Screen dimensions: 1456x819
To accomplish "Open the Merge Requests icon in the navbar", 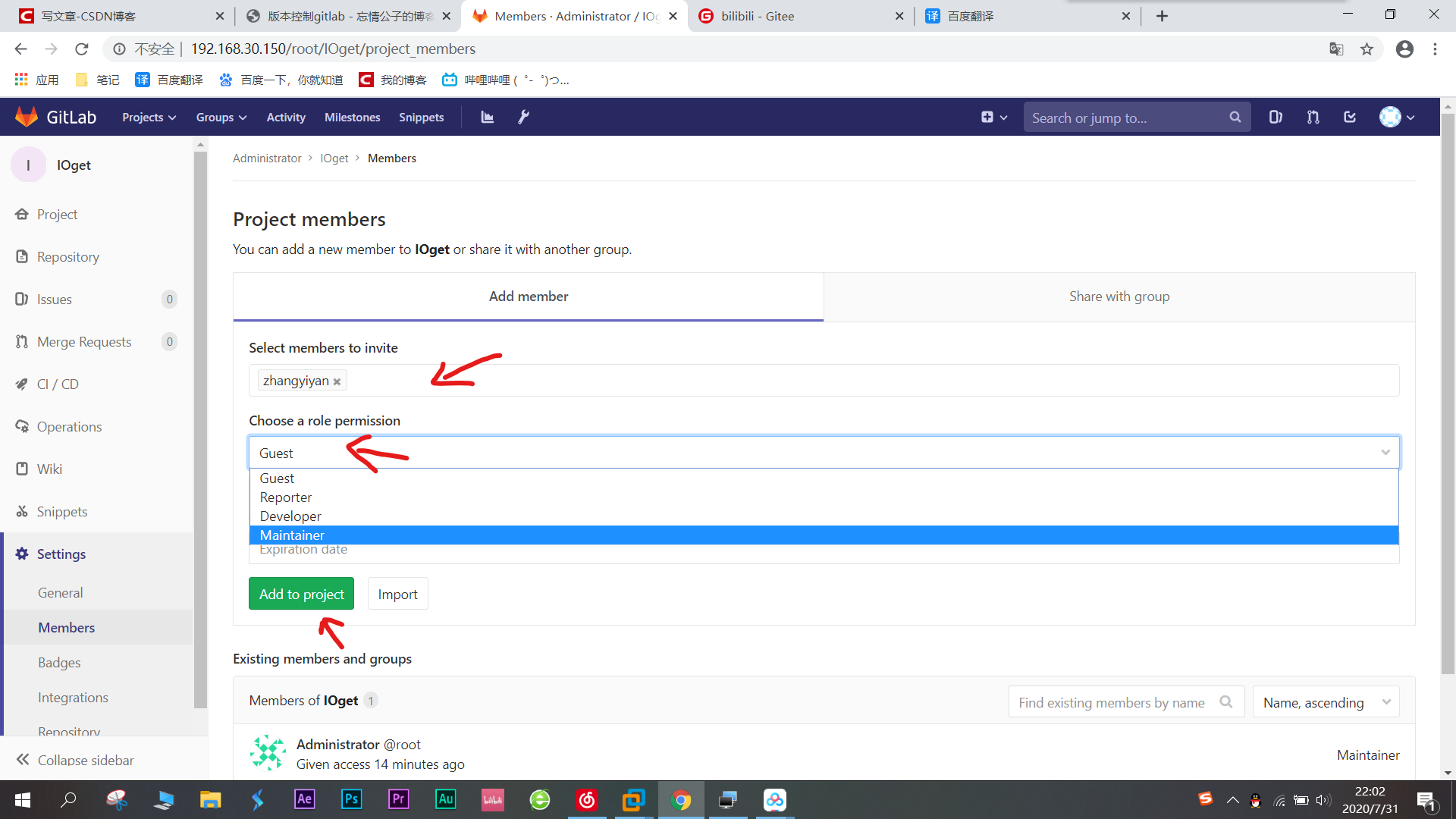I will [x=1313, y=117].
